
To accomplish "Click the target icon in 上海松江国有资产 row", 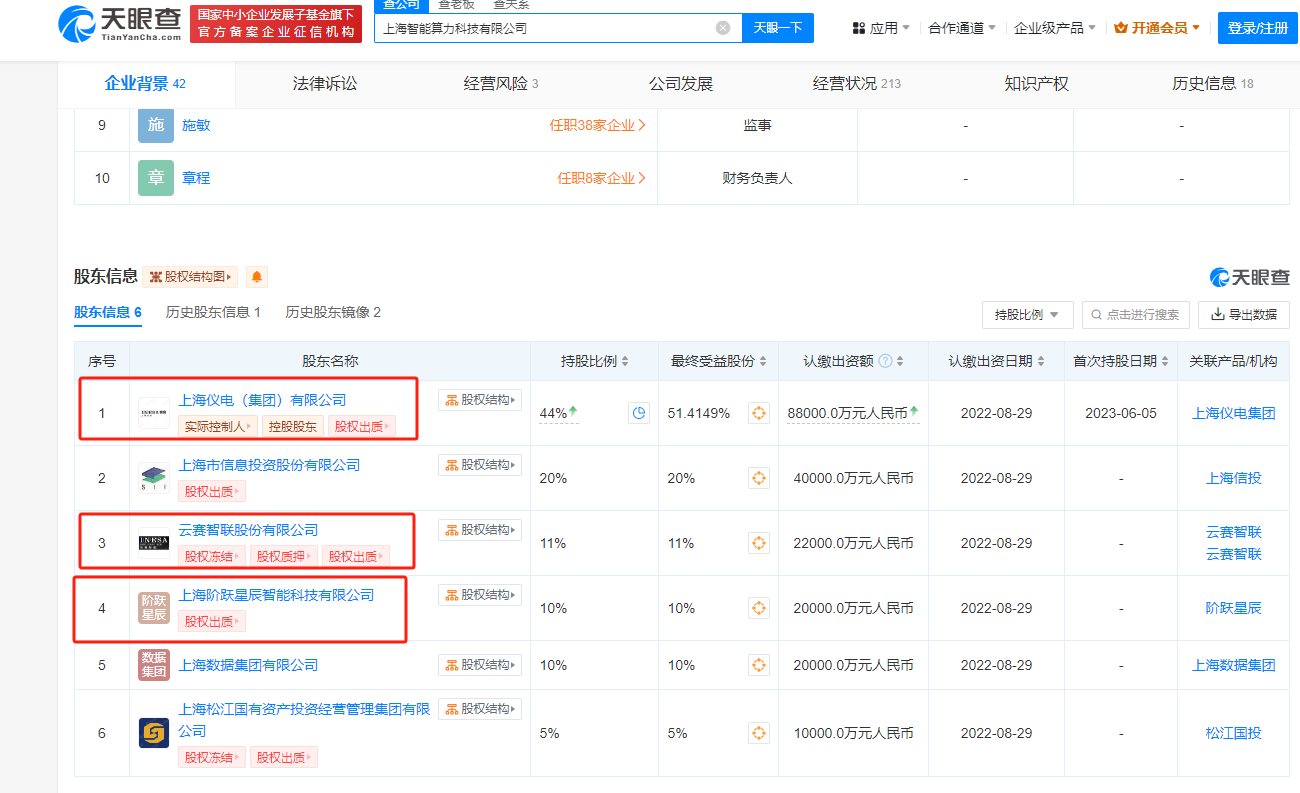I will pos(759,733).
